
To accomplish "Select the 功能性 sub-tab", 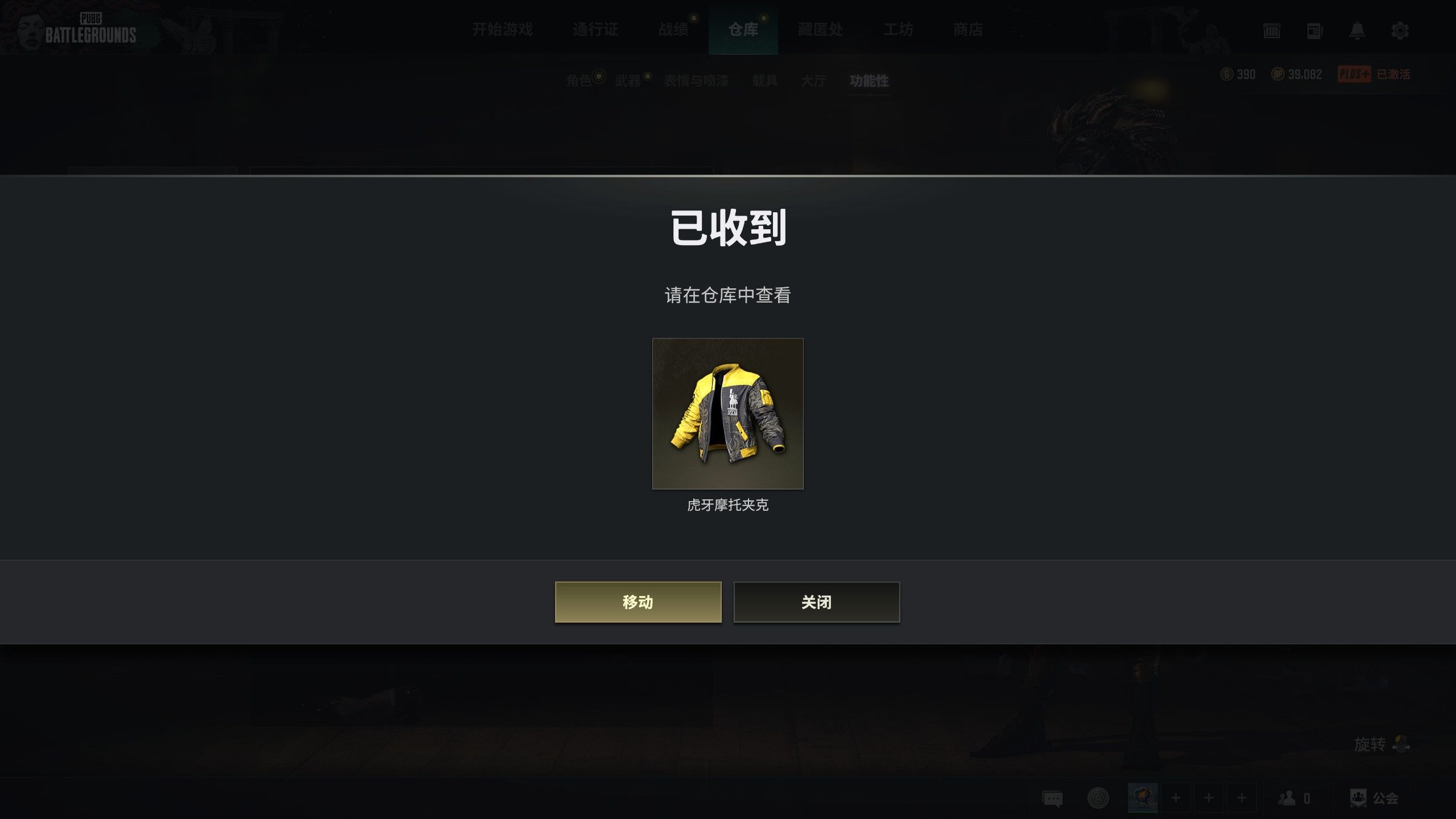I will (x=869, y=81).
